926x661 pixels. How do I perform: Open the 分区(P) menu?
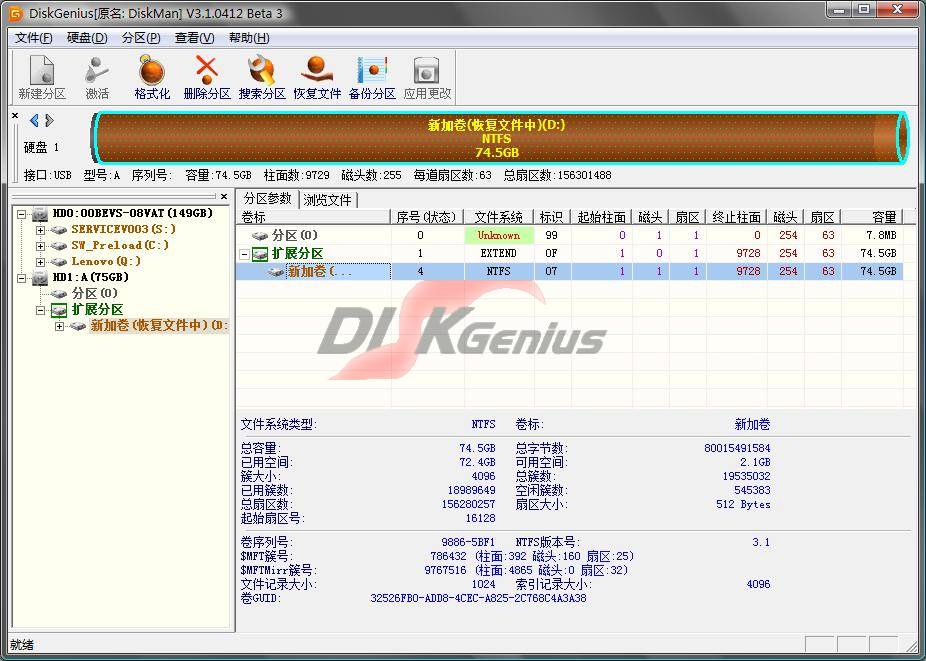pos(141,38)
